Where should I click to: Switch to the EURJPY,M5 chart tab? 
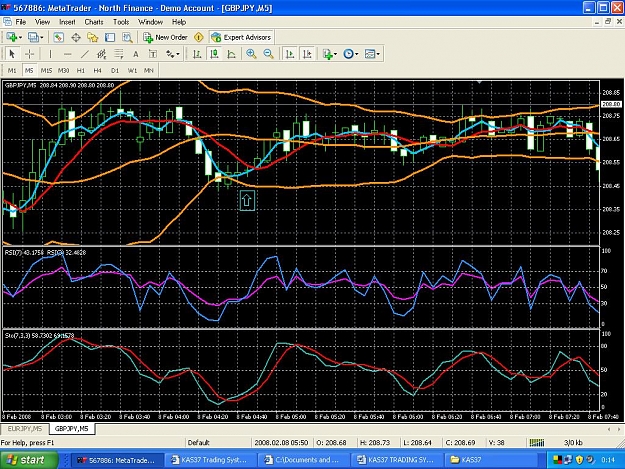25,429
